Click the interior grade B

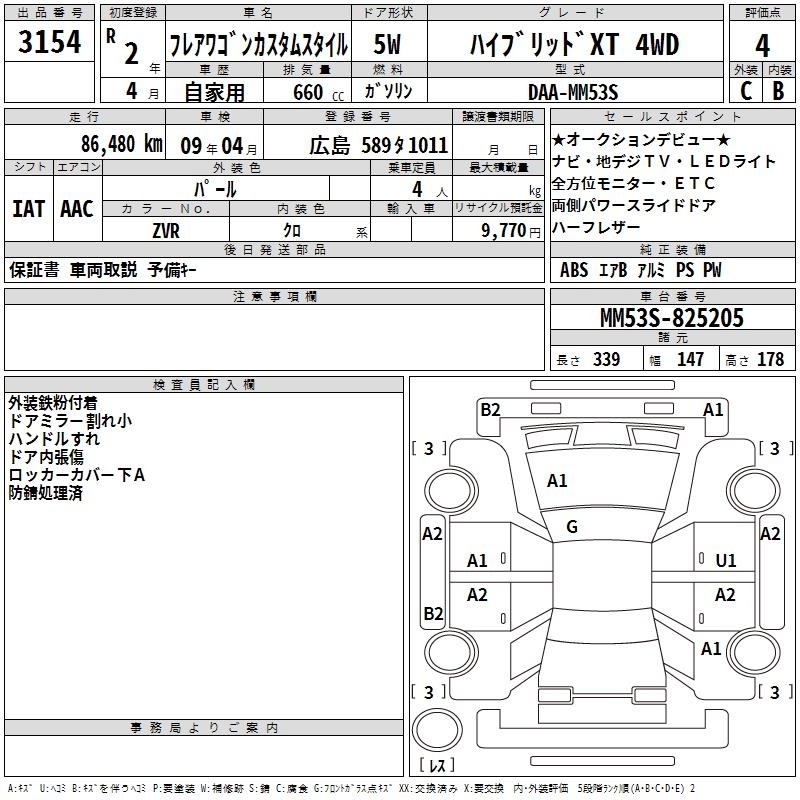tap(778, 92)
